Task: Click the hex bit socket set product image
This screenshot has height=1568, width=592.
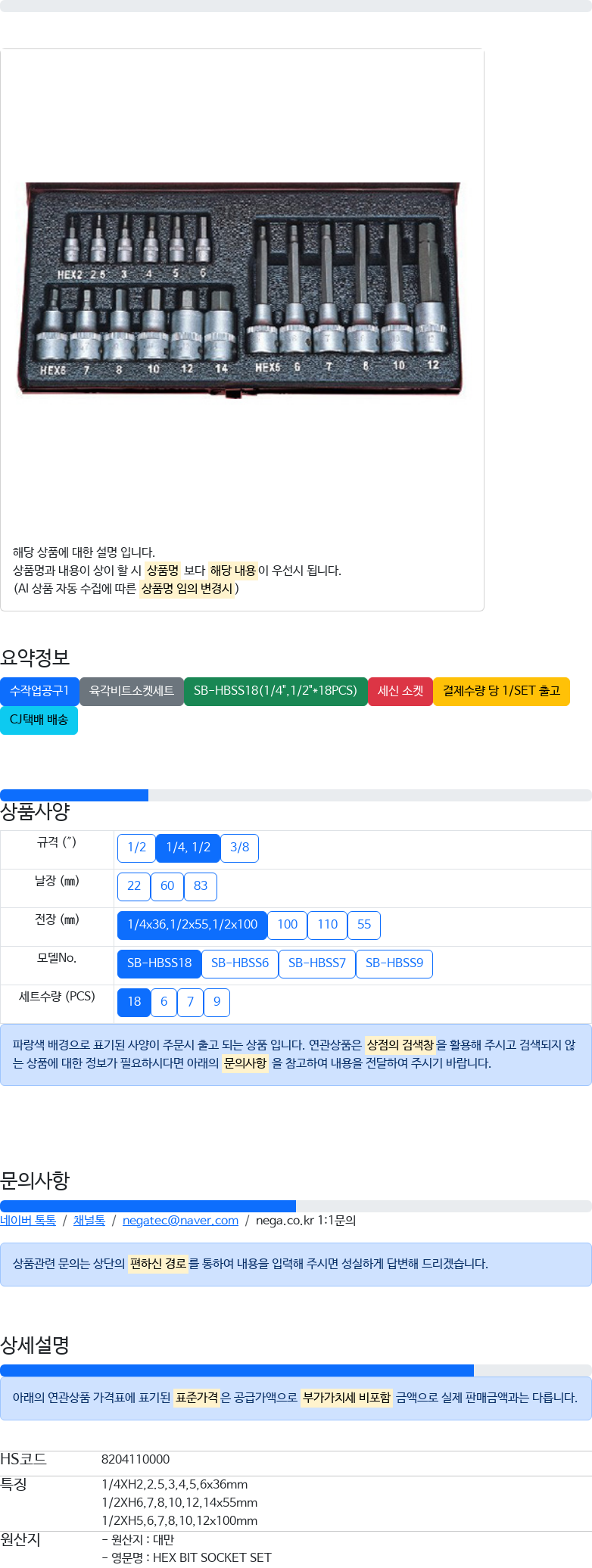Action: pos(241,289)
